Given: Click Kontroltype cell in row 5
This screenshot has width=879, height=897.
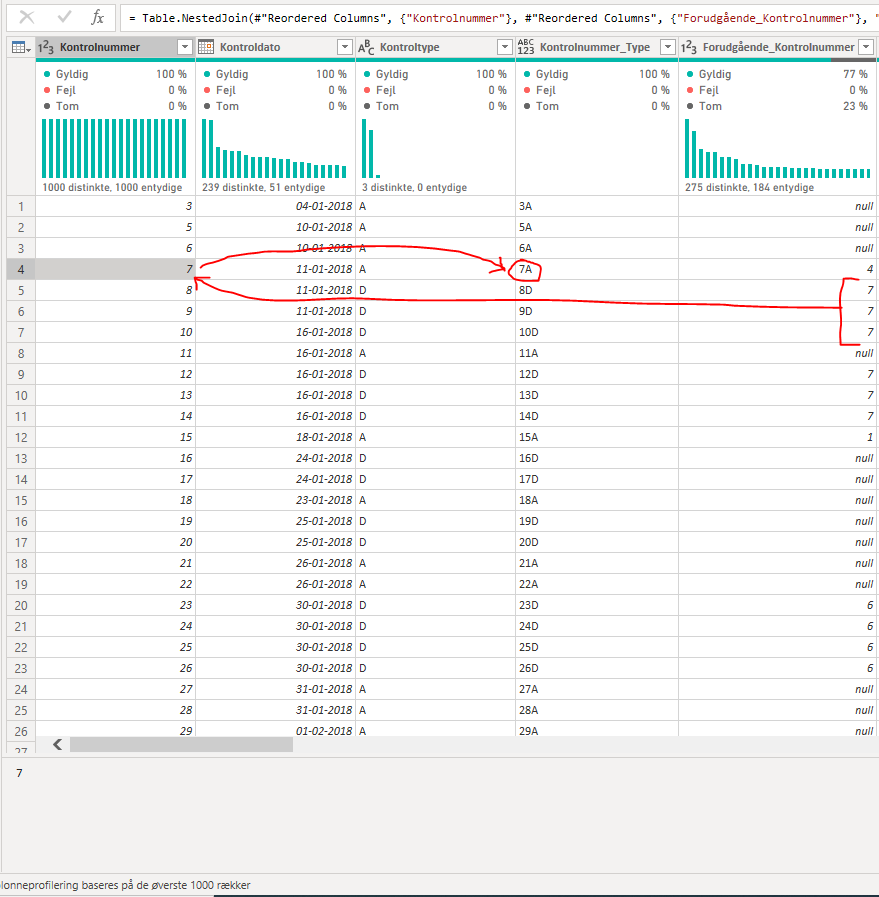Looking at the screenshot, I should (435, 291).
